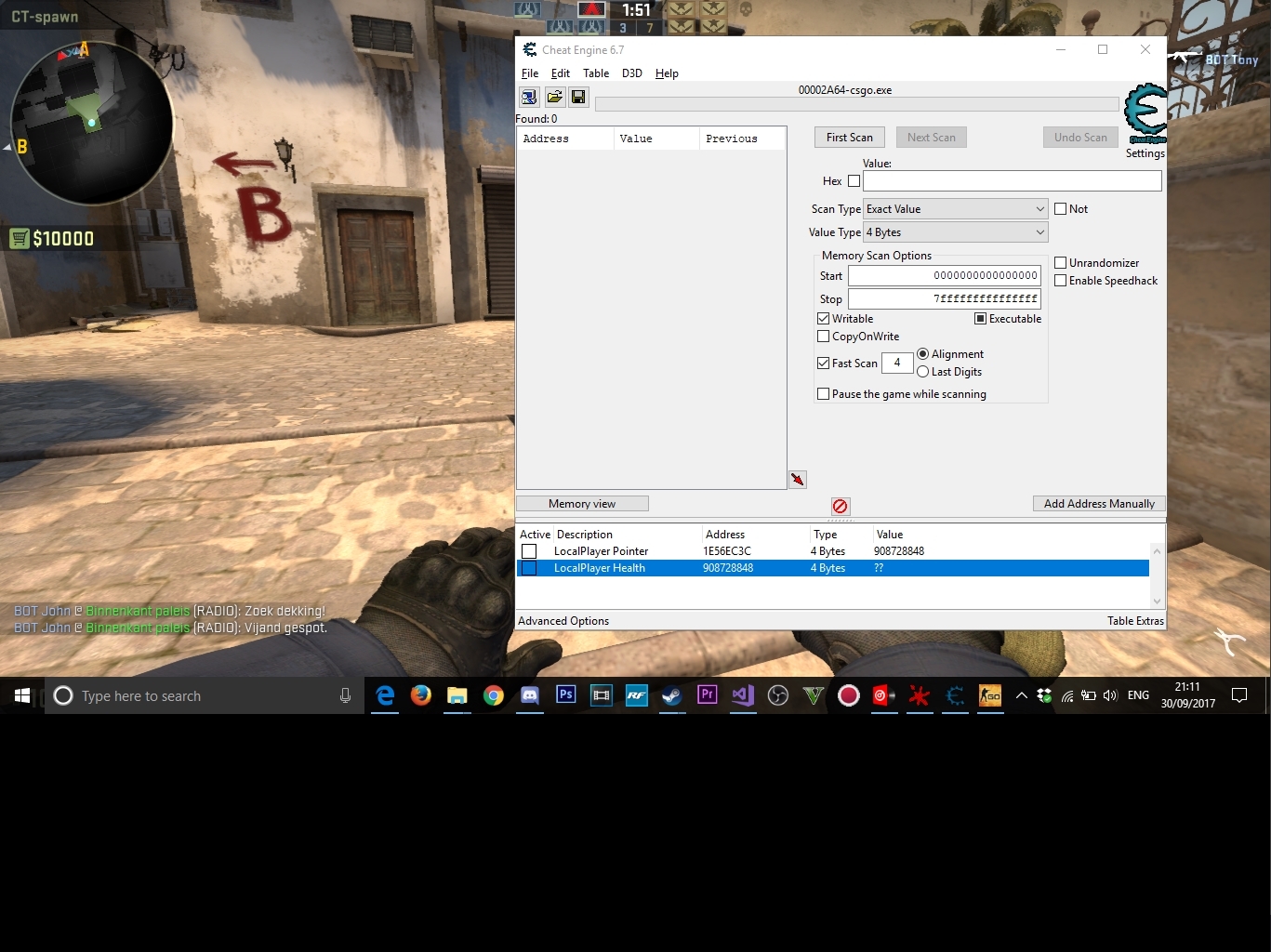1271x952 pixels.
Task: Save table using floppy disk icon
Action: (578, 97)
